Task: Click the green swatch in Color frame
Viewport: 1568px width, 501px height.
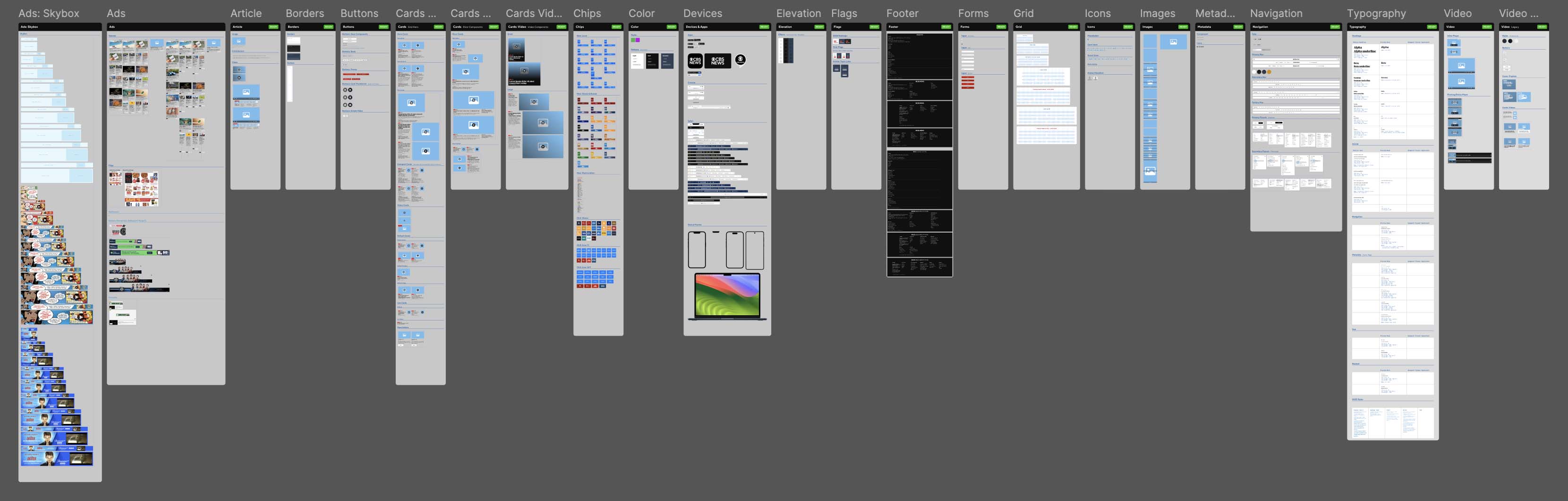Action: pyautogui.click(x=632, y=40)
